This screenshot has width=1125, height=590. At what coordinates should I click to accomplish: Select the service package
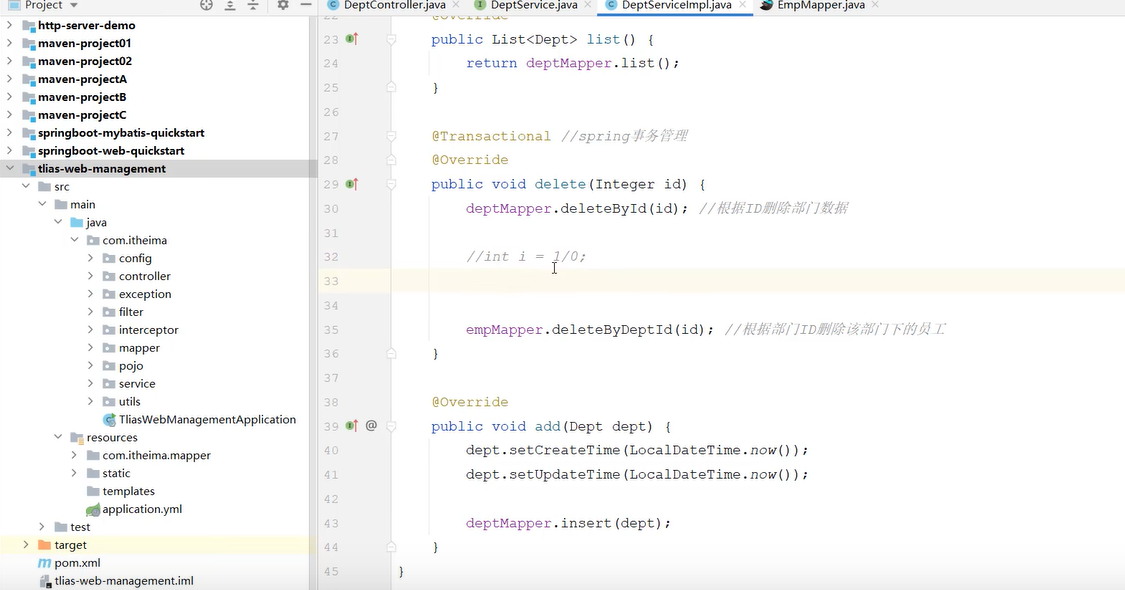[x=137, y=384]
